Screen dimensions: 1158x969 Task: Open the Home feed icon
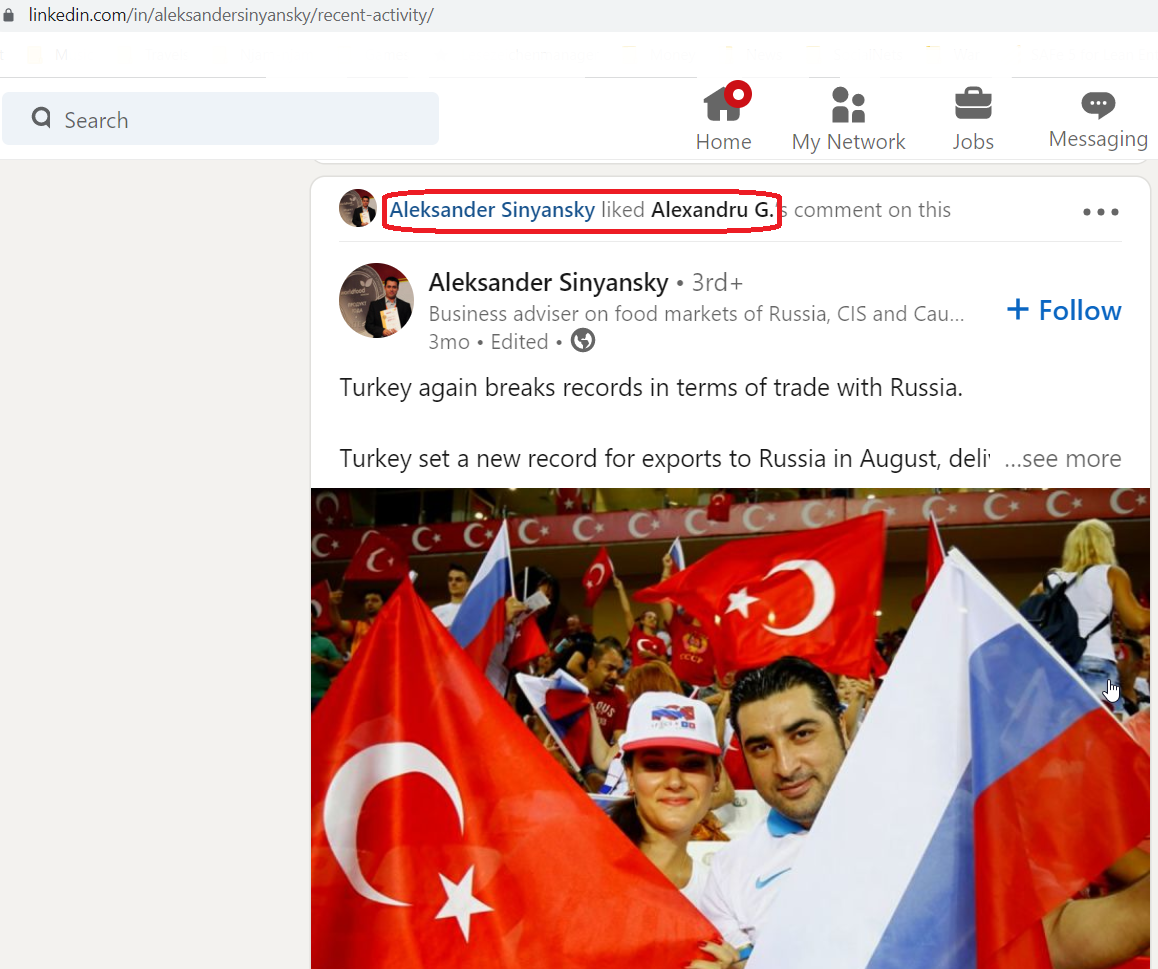tap(723, 105)
